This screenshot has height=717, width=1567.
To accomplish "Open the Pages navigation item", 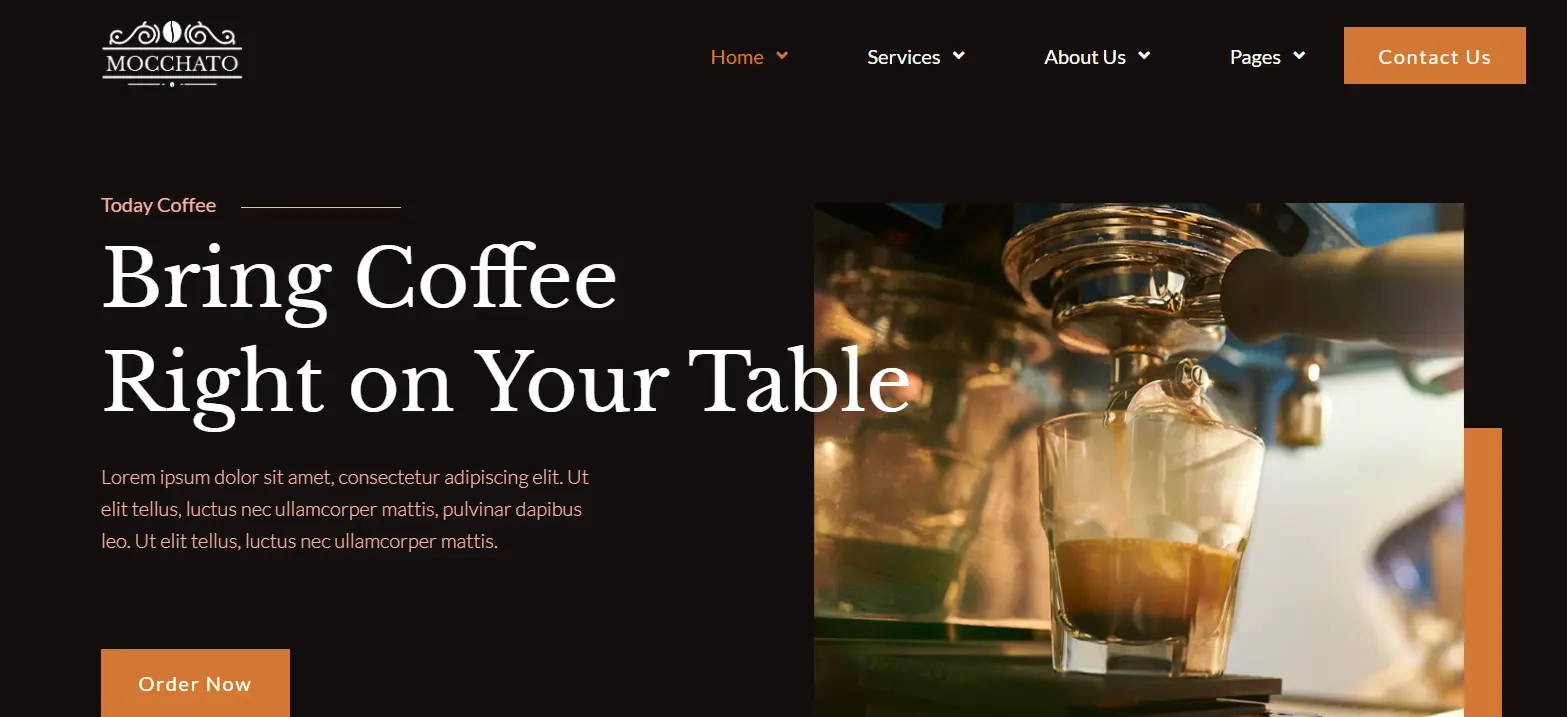I will point(1255,57).
